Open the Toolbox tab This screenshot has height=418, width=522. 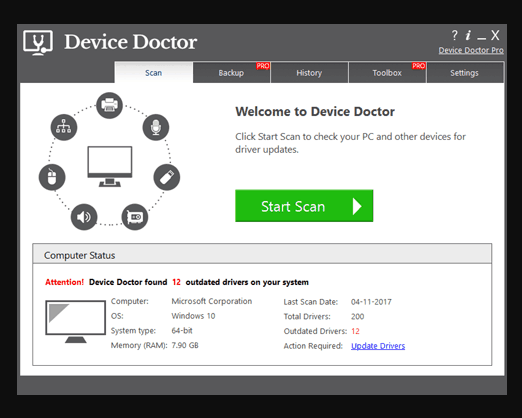click(x=387, y=72)
